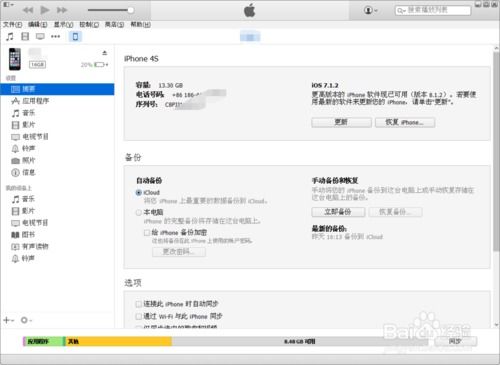Click the 立即备份 button
Image resolution: width=500 pixels, height=365 pixels.
(x=338, y=212)
